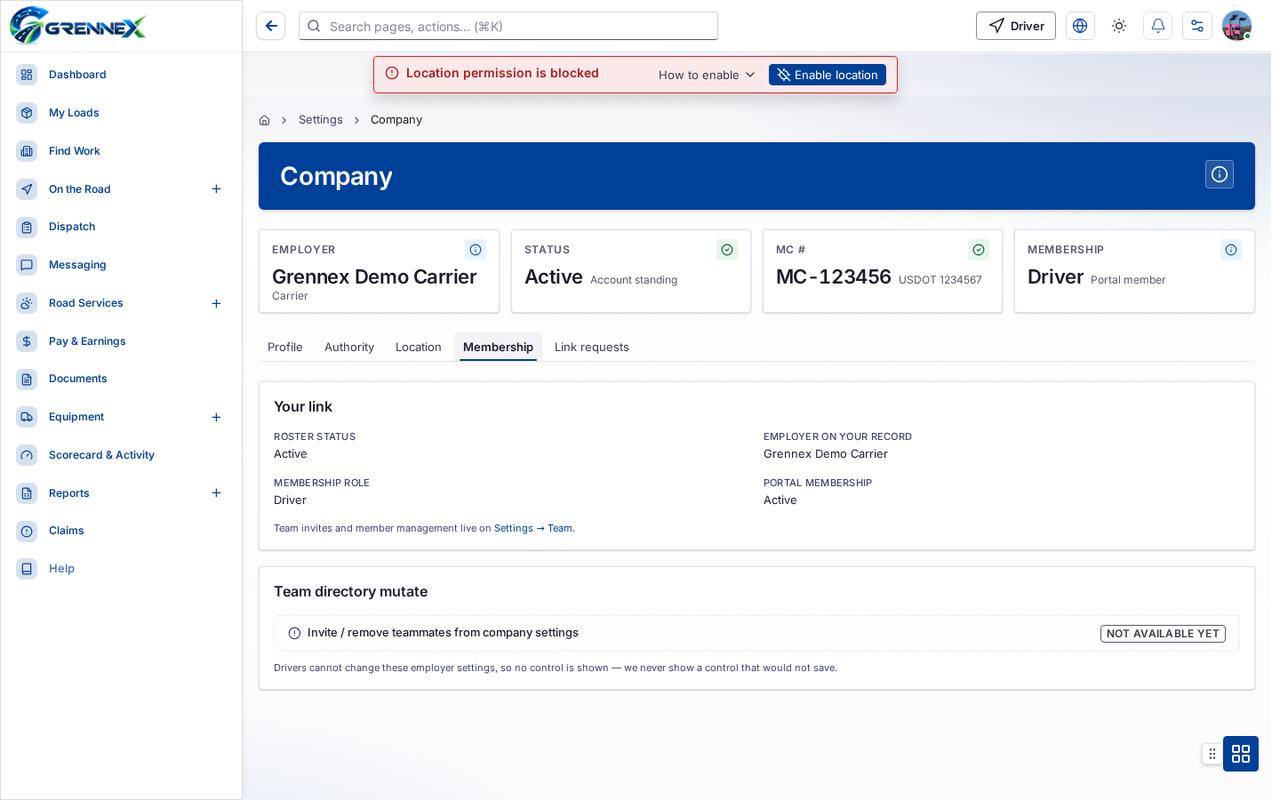This screenshot has width=1280, height=800.
Task: Expand the Road Services submenu
Action: (x=216, y=303)
